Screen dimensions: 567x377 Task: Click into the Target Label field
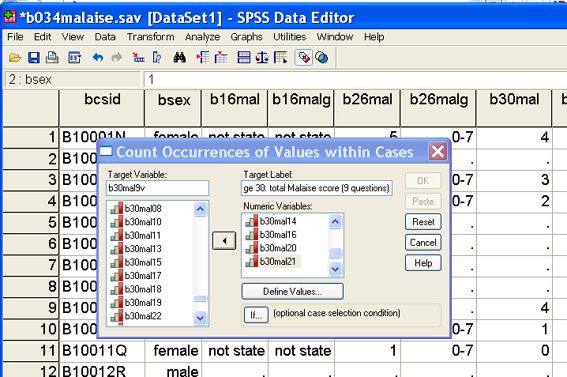point(317,188)
